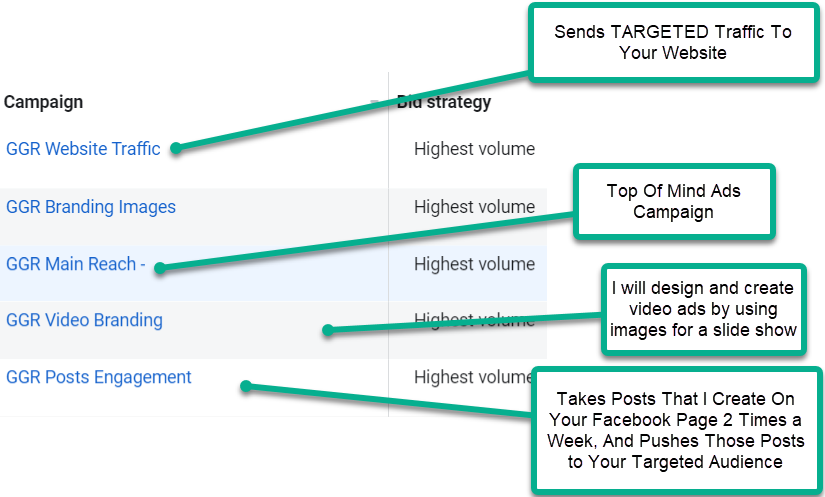825x497 pixels.
Task: Click the green dot after GGR Main Reach
Action: 160,267
